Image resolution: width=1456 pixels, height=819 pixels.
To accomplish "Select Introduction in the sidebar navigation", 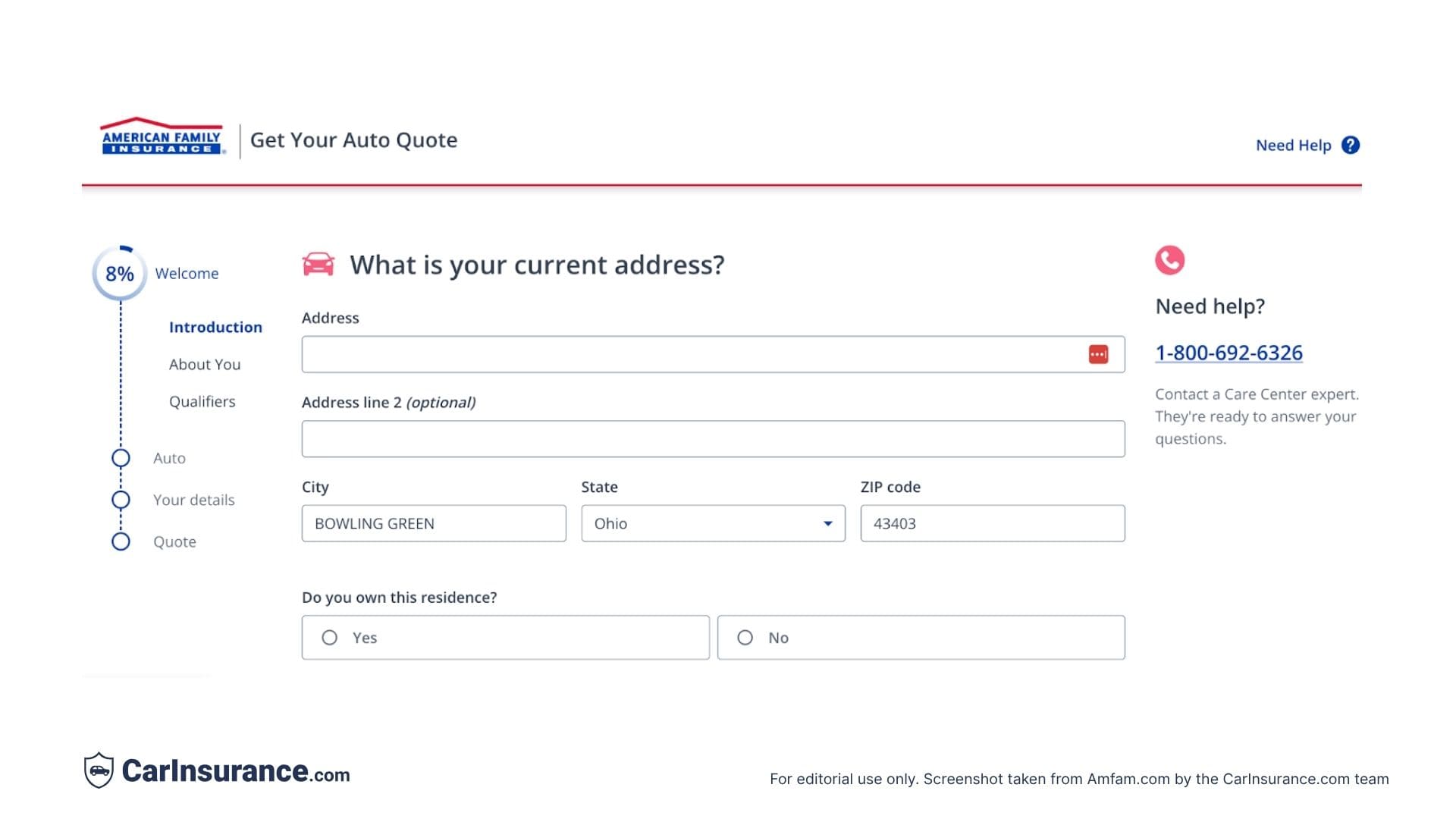I will (x=215, y=327).
